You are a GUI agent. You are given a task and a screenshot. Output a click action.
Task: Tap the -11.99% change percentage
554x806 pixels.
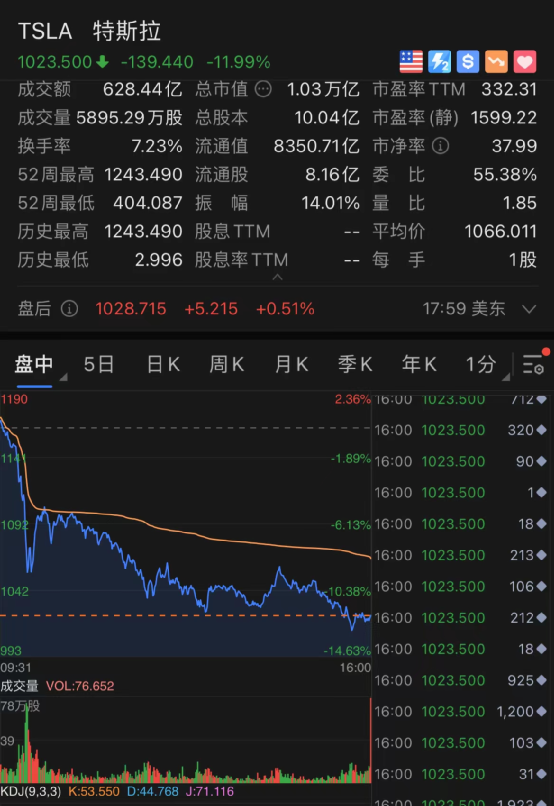[238, 62]
